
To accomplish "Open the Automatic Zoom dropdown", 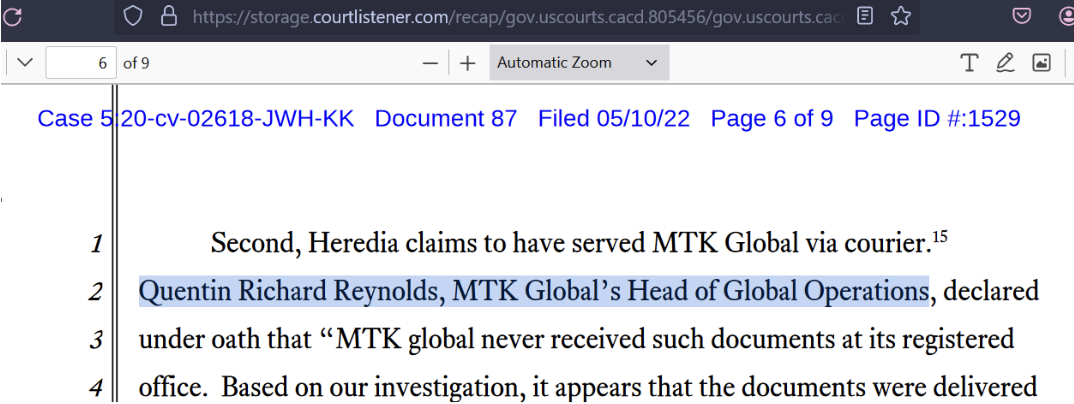I will click(x=579, y=63).
